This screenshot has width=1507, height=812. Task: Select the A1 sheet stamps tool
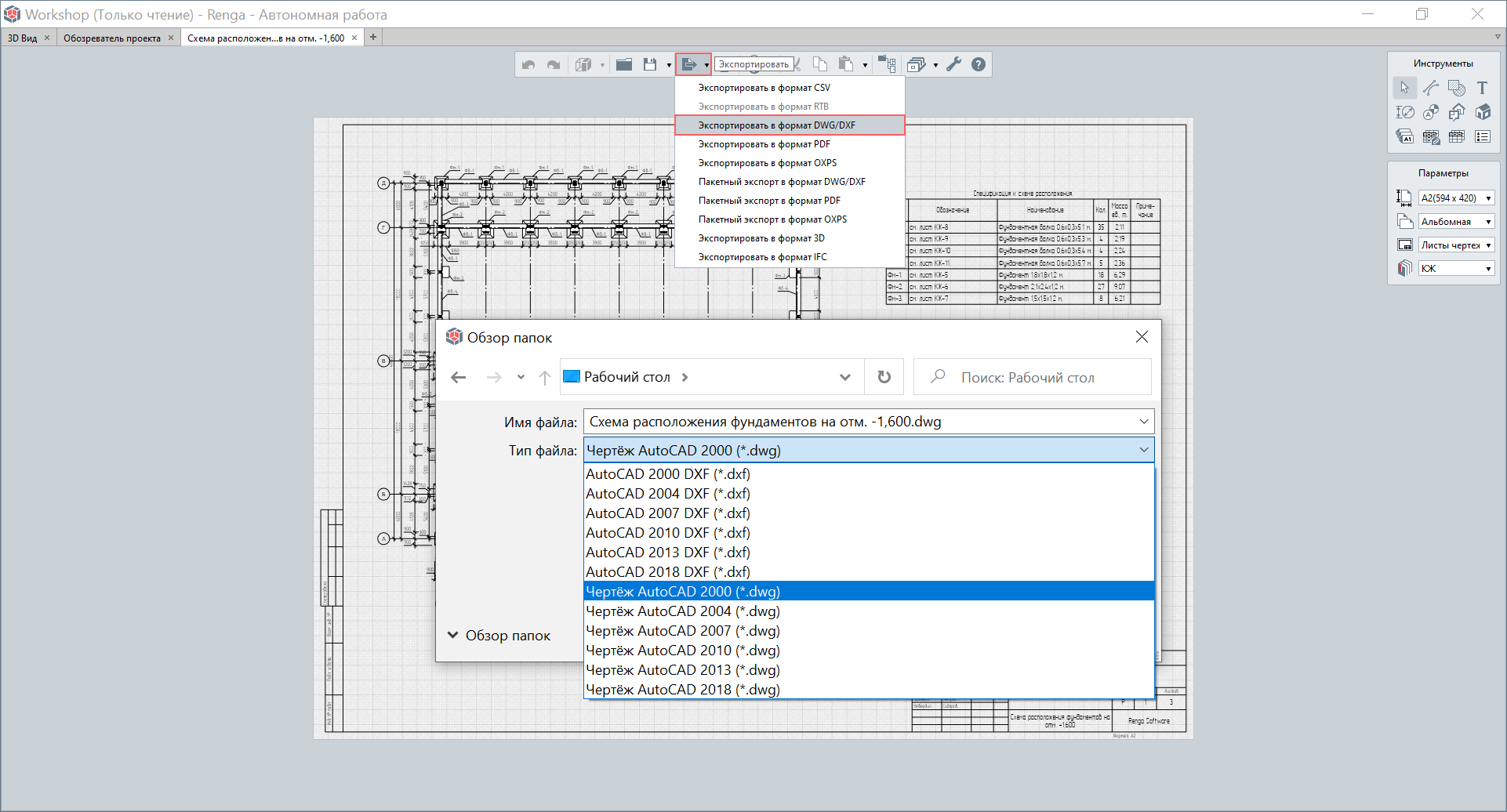pyautogui.click(x=1404, y=136)
